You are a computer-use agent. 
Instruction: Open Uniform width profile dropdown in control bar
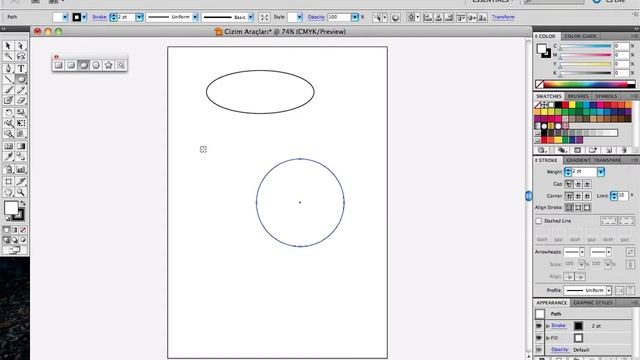[x=195, y=17]
